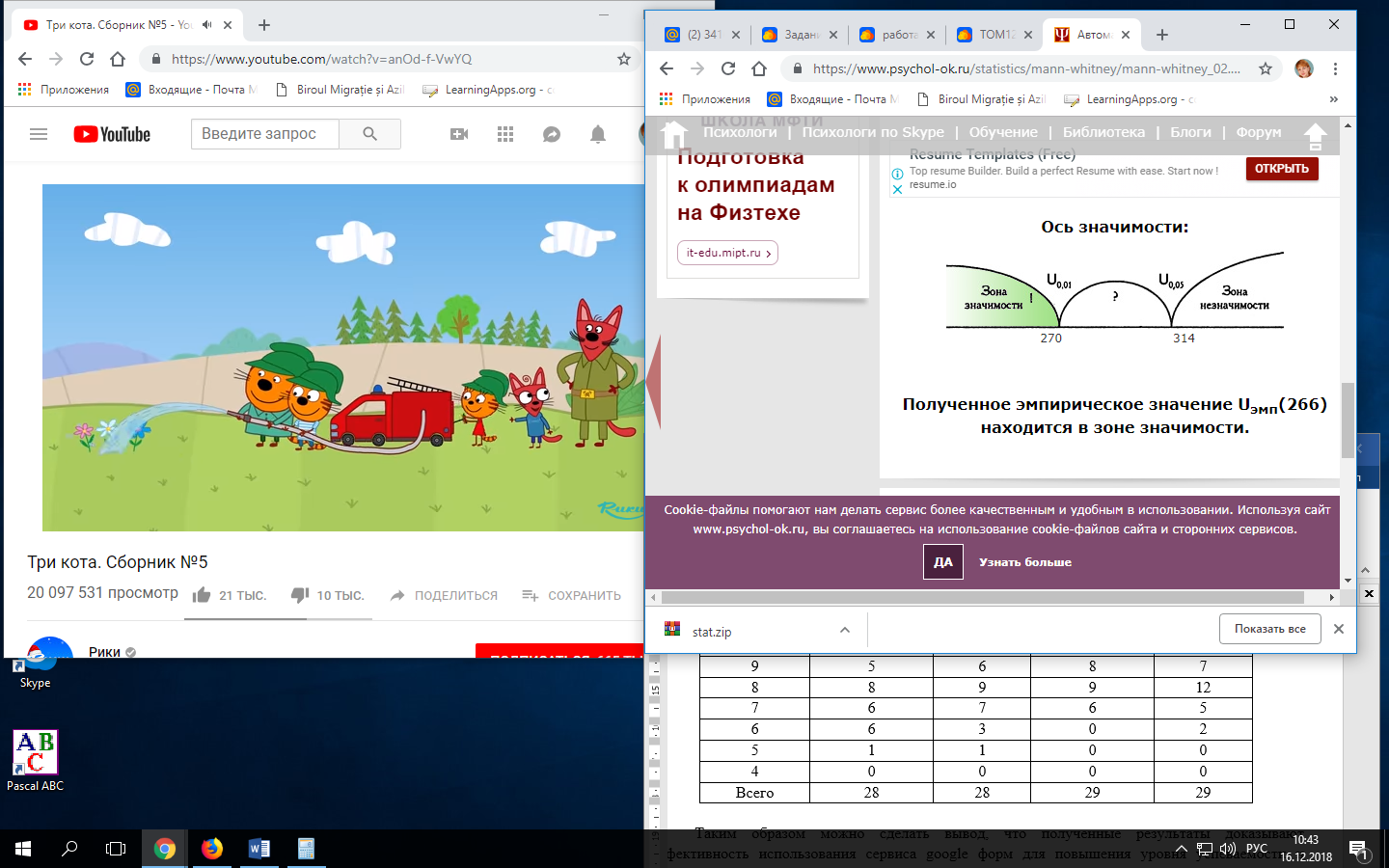Click the scroll-to-top arrow icon

pos(1315,135)
